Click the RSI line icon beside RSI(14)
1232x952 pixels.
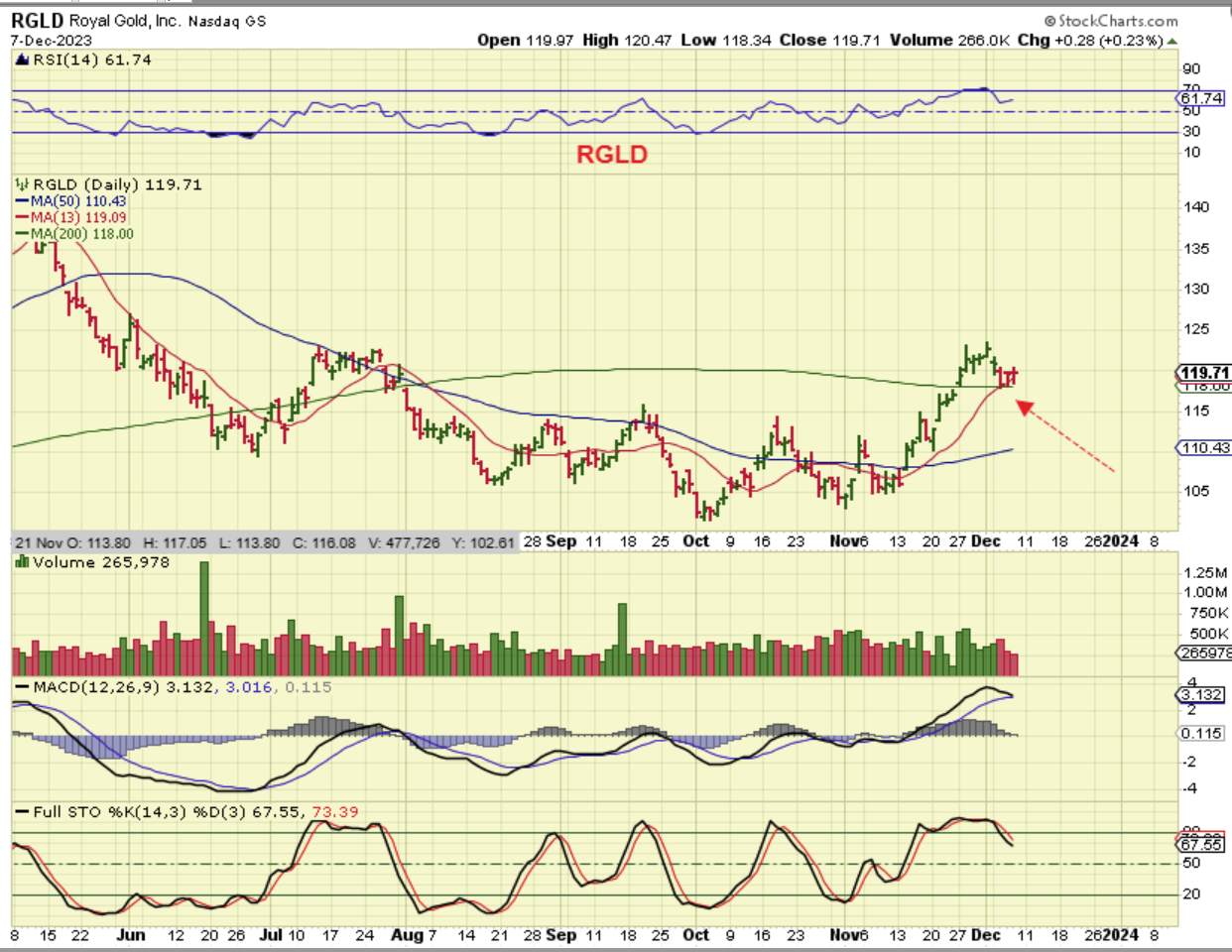(22, 59)
